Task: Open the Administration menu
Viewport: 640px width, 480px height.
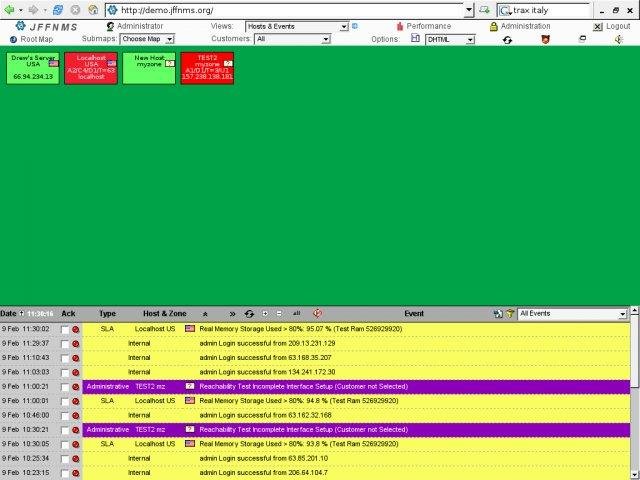Action: [525, 26]
